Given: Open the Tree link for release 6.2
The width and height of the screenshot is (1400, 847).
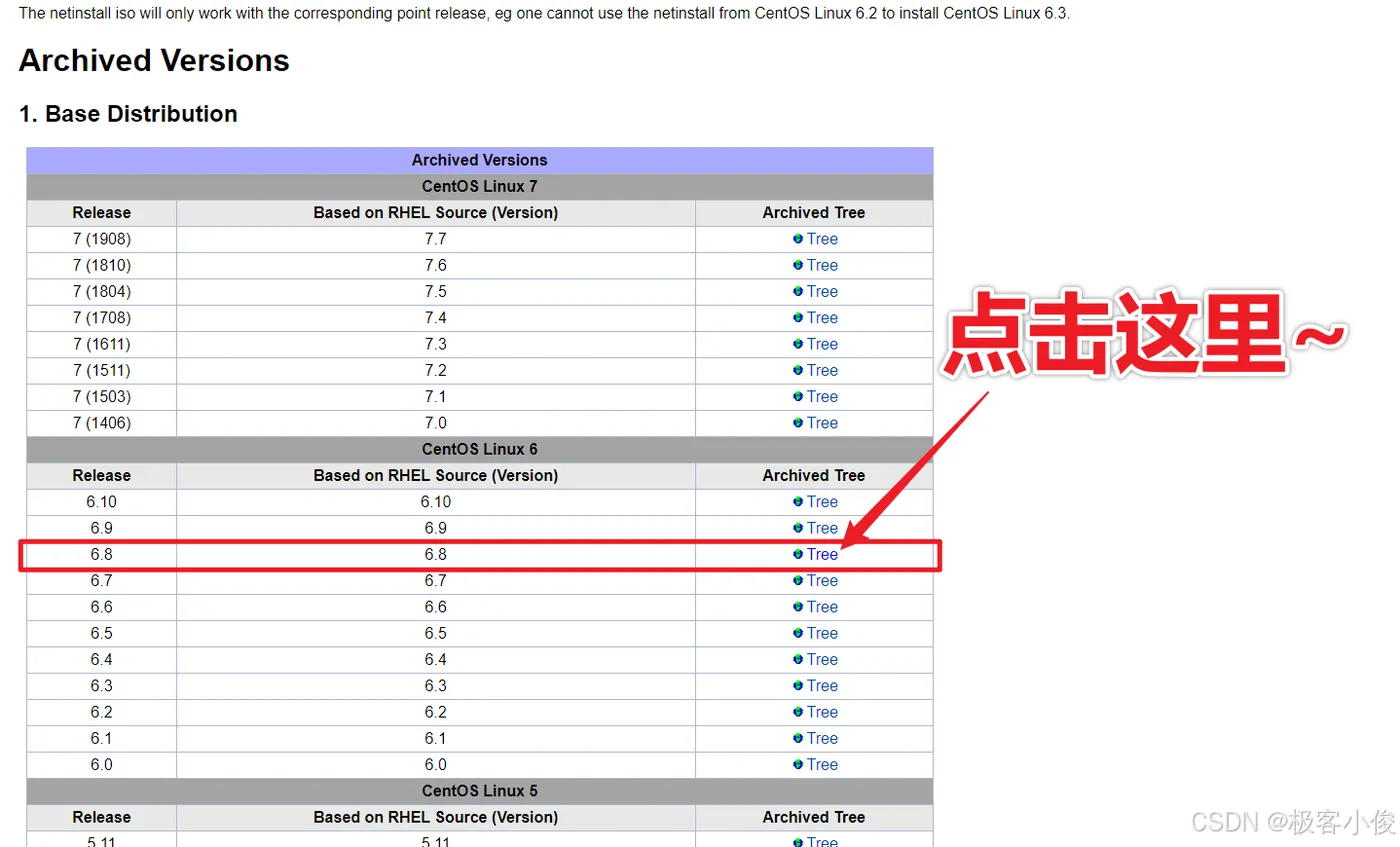Looking at the screenshot, I should coord(822,712).
